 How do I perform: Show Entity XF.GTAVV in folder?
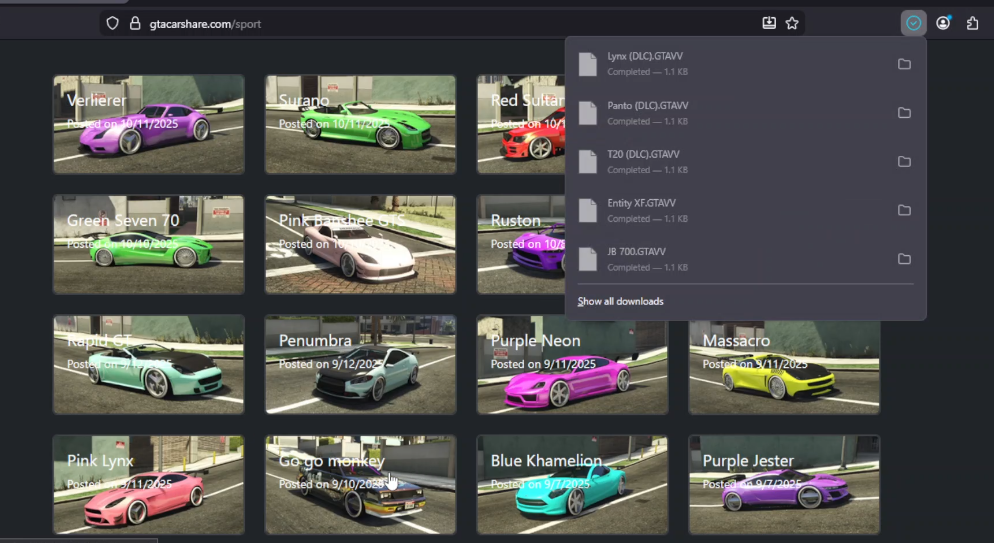coord(905,210)
